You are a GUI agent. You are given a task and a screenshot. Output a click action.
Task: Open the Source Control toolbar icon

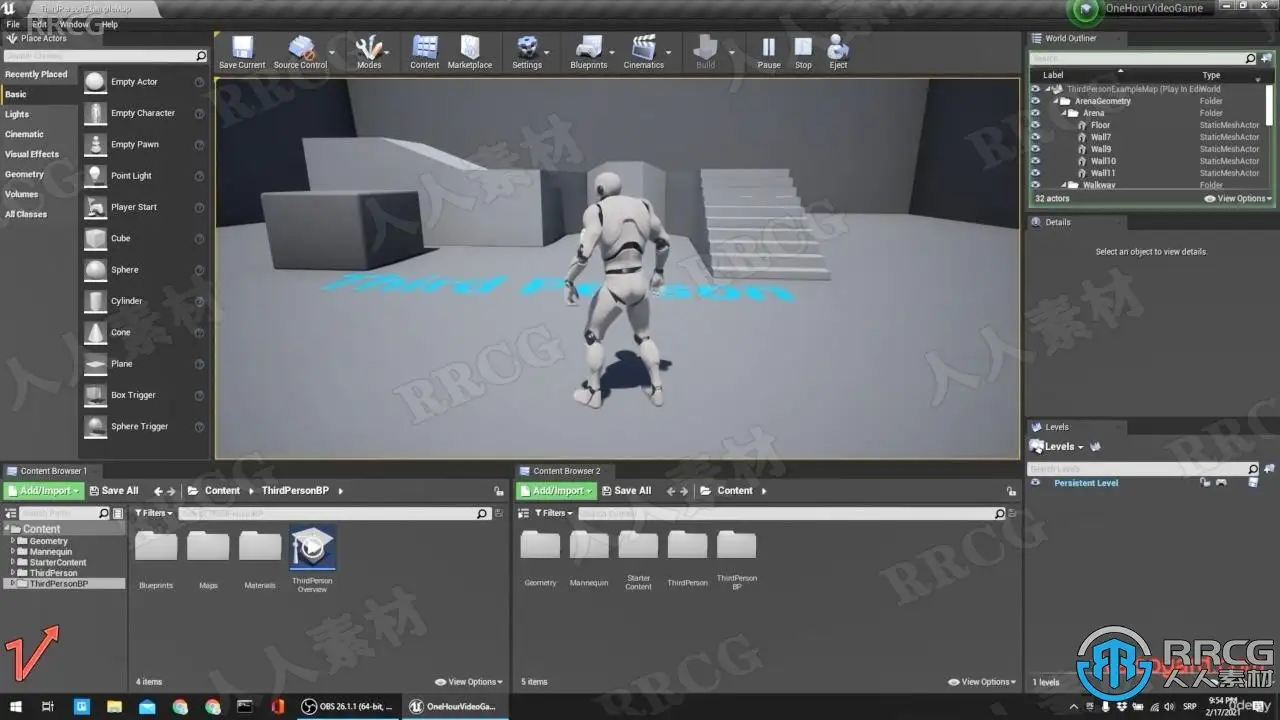(300, 52)
